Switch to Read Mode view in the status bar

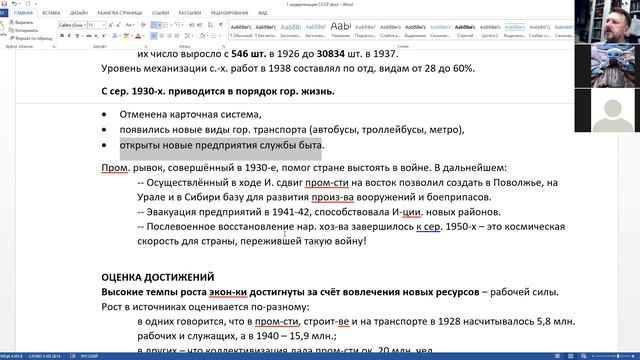click(x=558, y=356)
